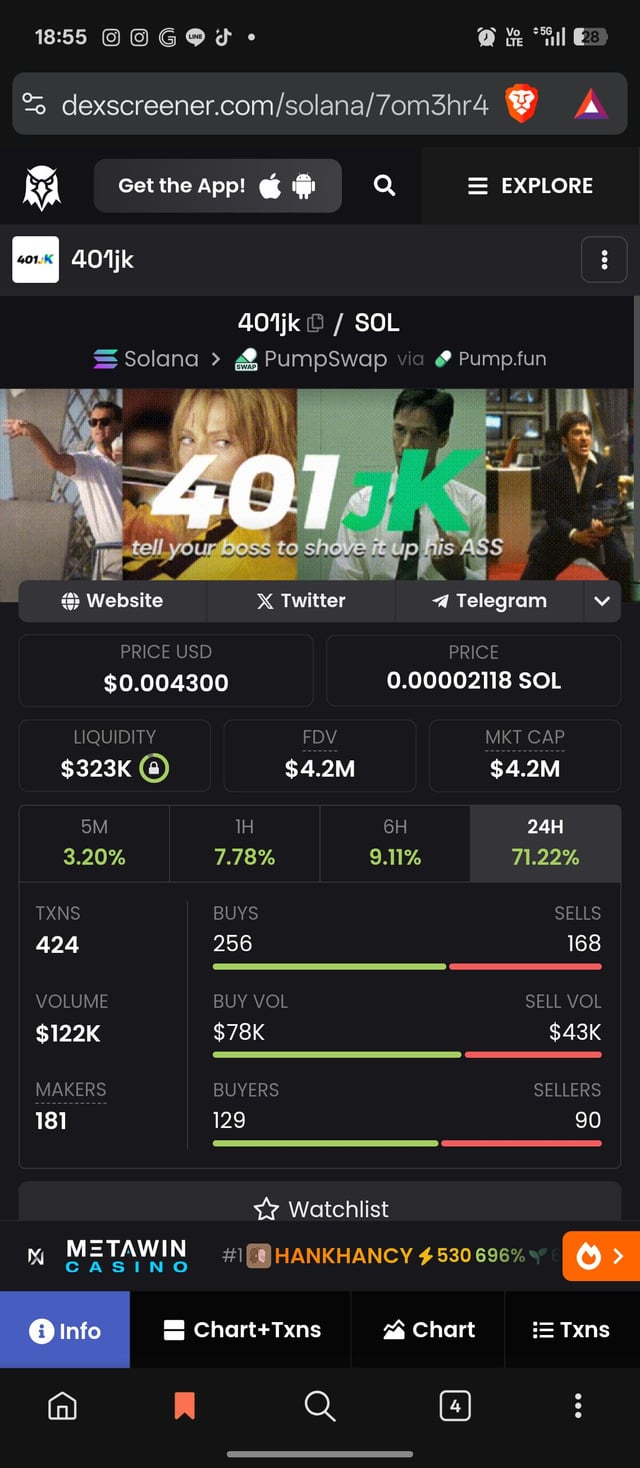Viewport: 640px width, 1468px height.
Task: Tap the Brave shield icon
Action: click(x=522, y=103)
